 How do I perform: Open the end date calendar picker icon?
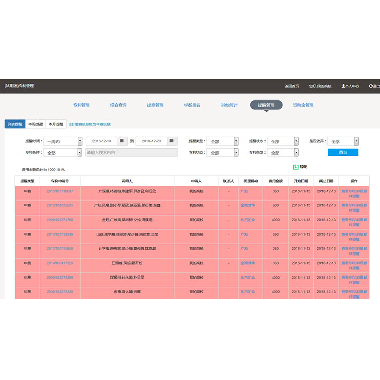(x=172, y=141)
